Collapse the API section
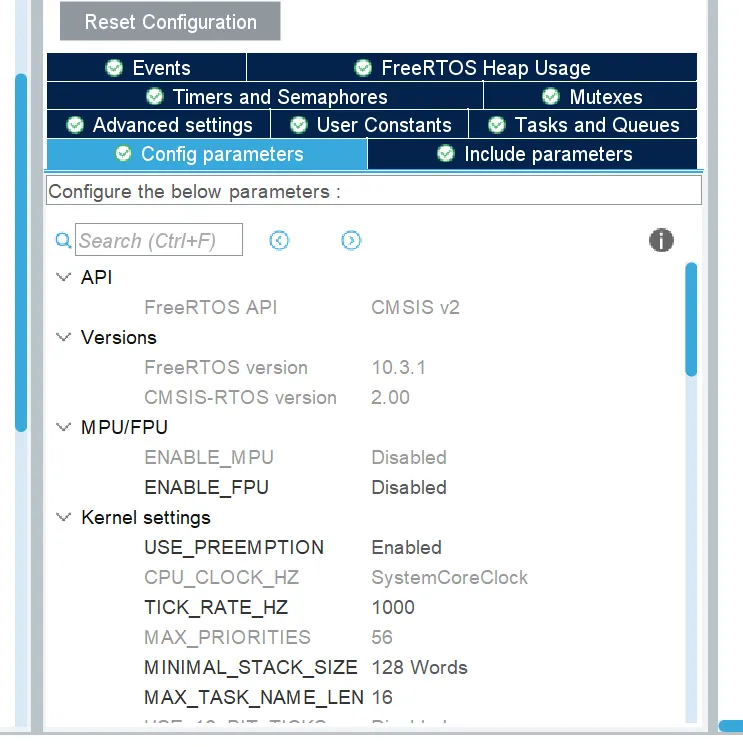Image resolution: width=743 pixels, height=747 pixels. [64, 277]
